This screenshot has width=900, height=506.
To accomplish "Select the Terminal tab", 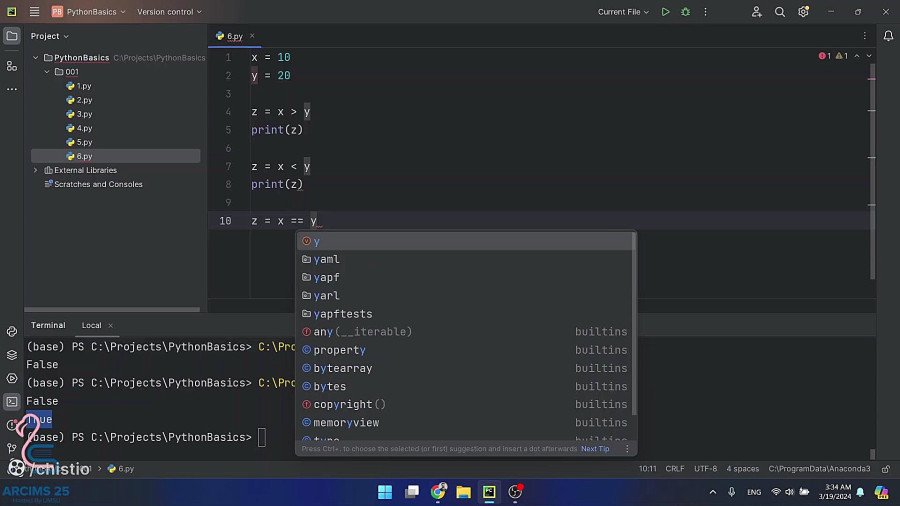I will click(x=48, y=325).
